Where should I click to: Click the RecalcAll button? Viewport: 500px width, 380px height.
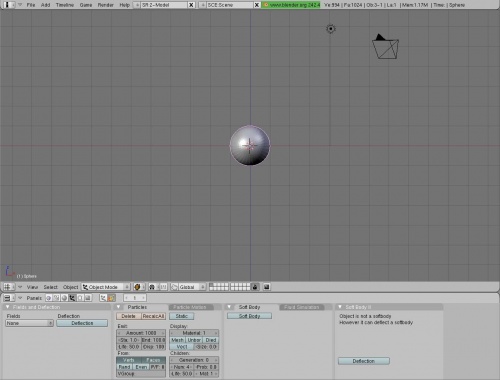point(153,316)
